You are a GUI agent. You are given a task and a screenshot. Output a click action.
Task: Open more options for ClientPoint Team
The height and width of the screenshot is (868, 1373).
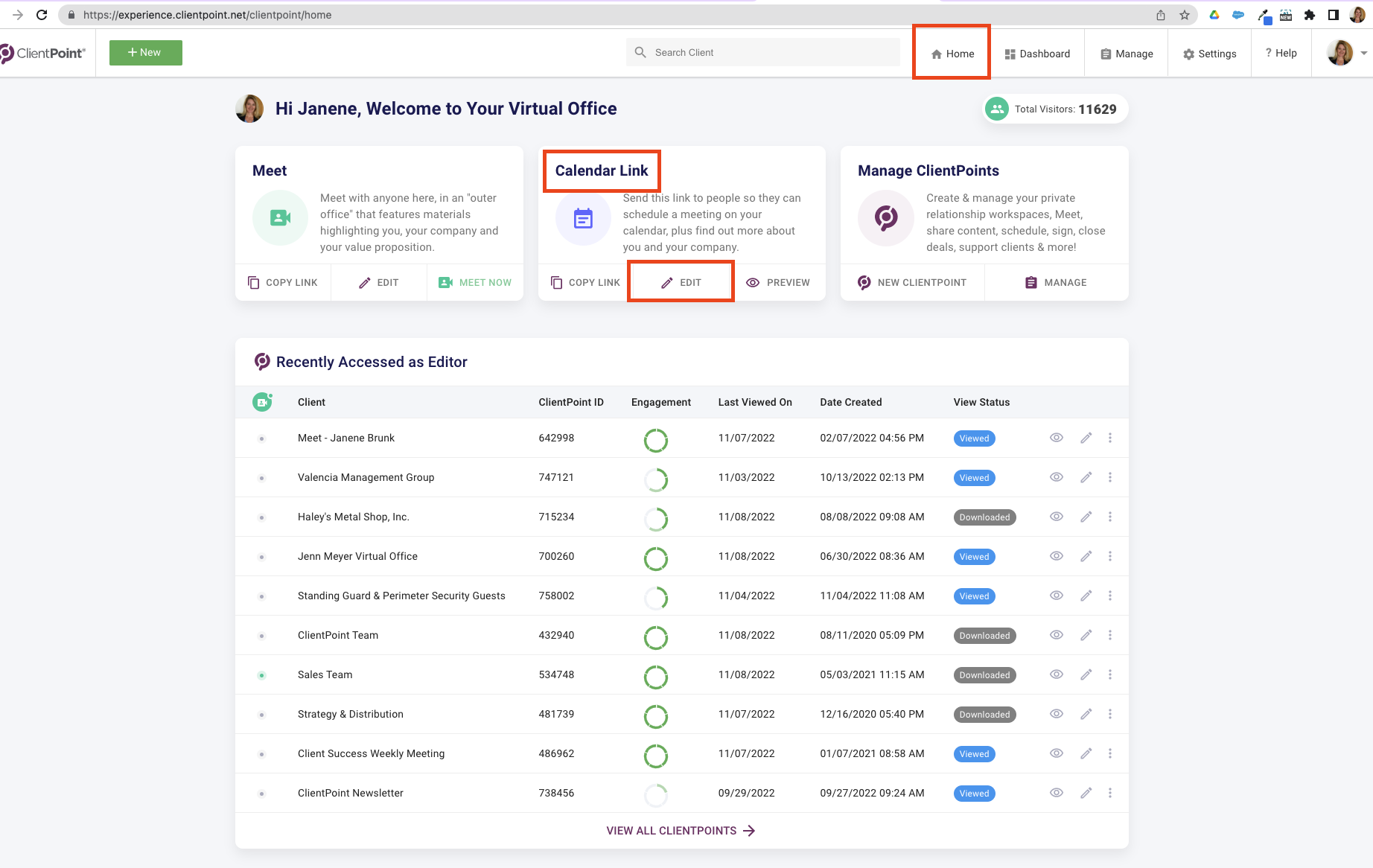[1110, 635]
